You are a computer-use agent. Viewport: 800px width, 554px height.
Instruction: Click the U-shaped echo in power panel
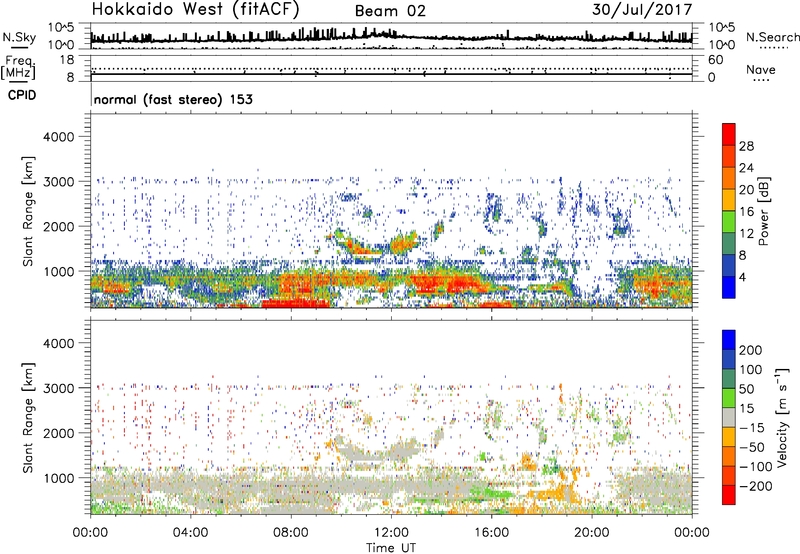coord(377,243)
